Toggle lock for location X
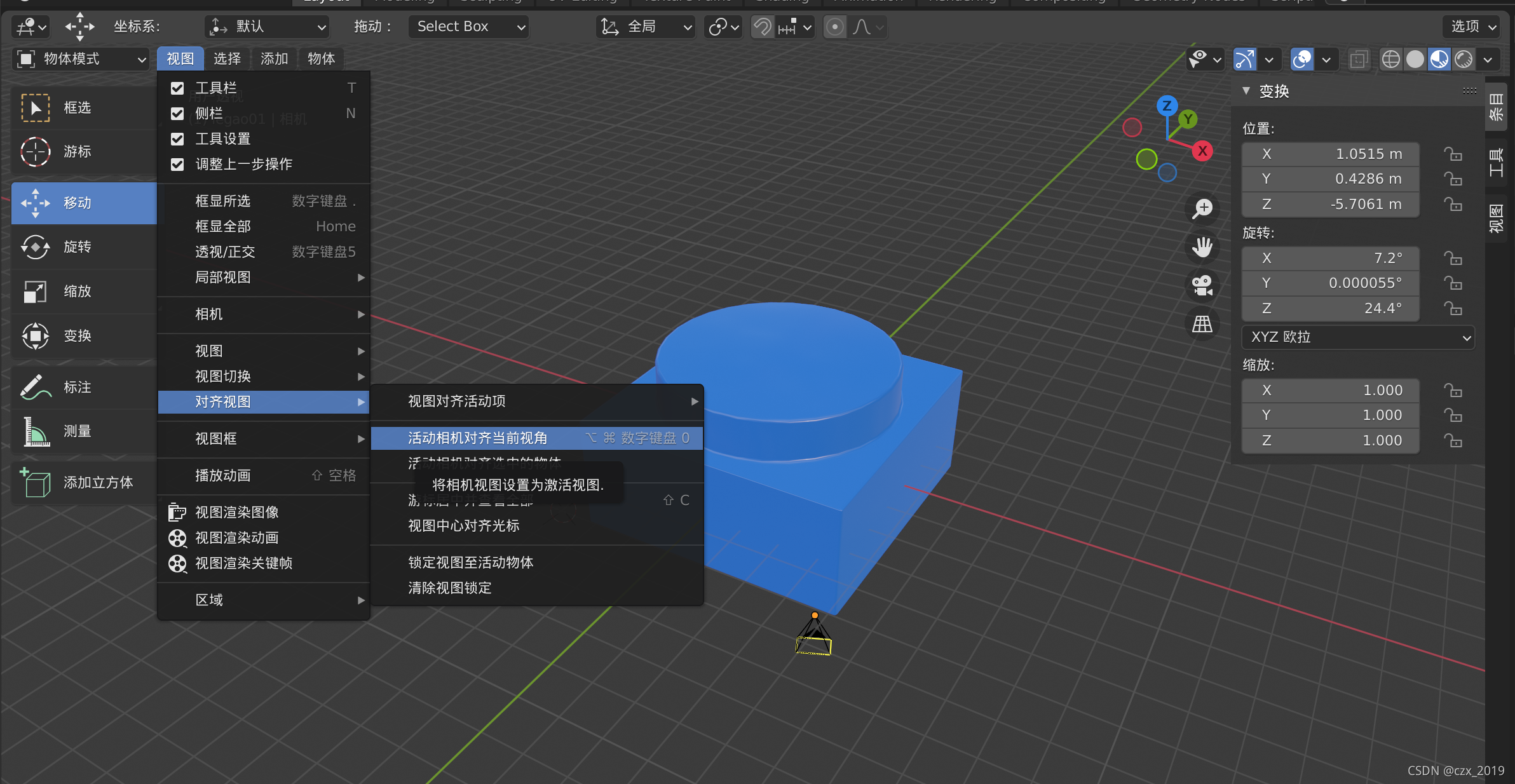This screenshot has height=784, width=1515. pyautogui.click(x=1453, y=154)
